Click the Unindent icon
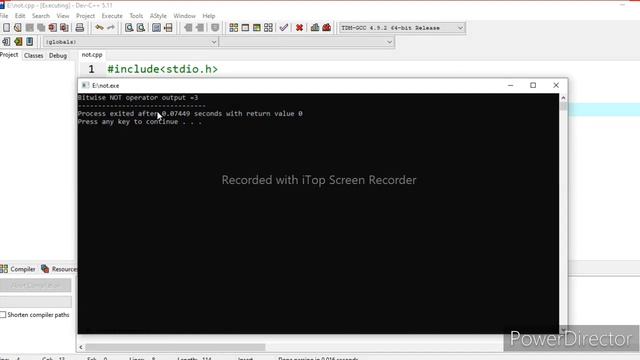Viewport: 640px width, 360px height. coord(200,28)
